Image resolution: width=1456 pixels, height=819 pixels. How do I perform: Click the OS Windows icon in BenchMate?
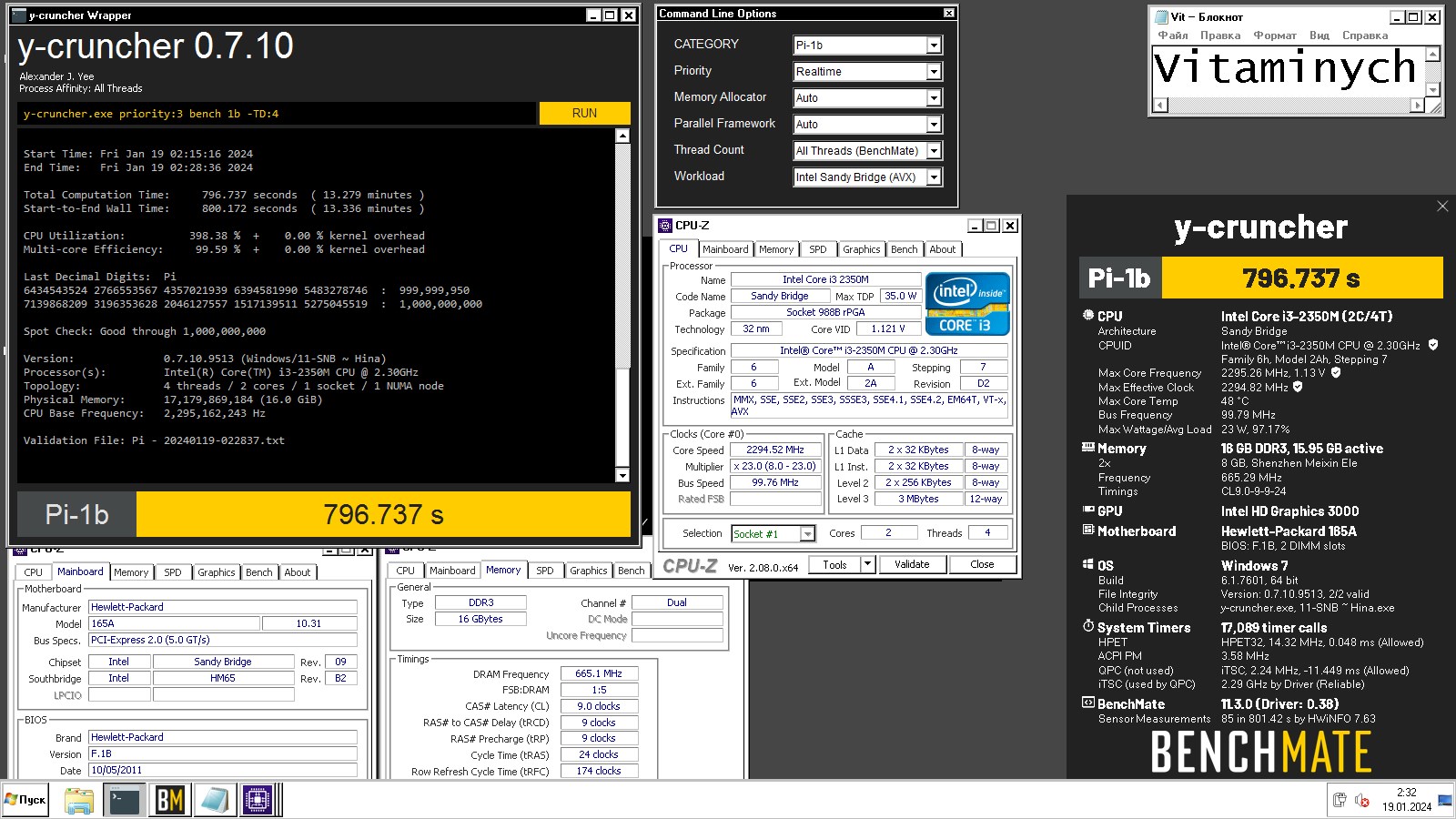(1087, 565)
